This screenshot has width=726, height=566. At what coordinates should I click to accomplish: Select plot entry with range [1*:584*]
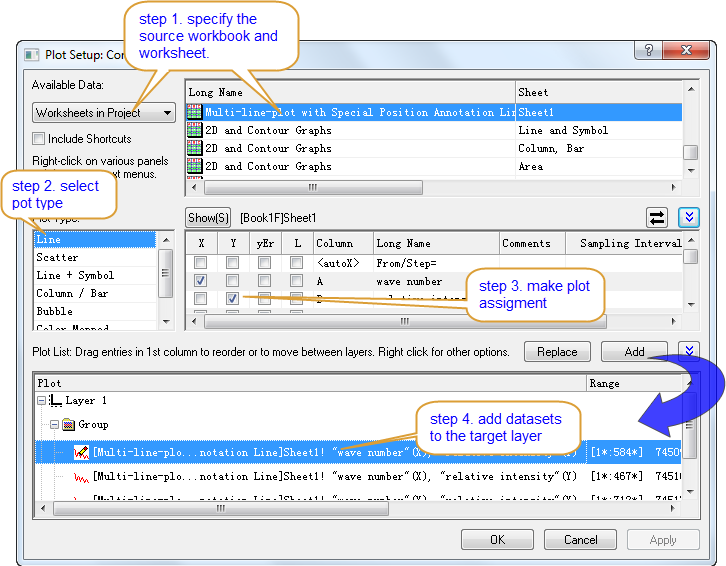point(358,452)
